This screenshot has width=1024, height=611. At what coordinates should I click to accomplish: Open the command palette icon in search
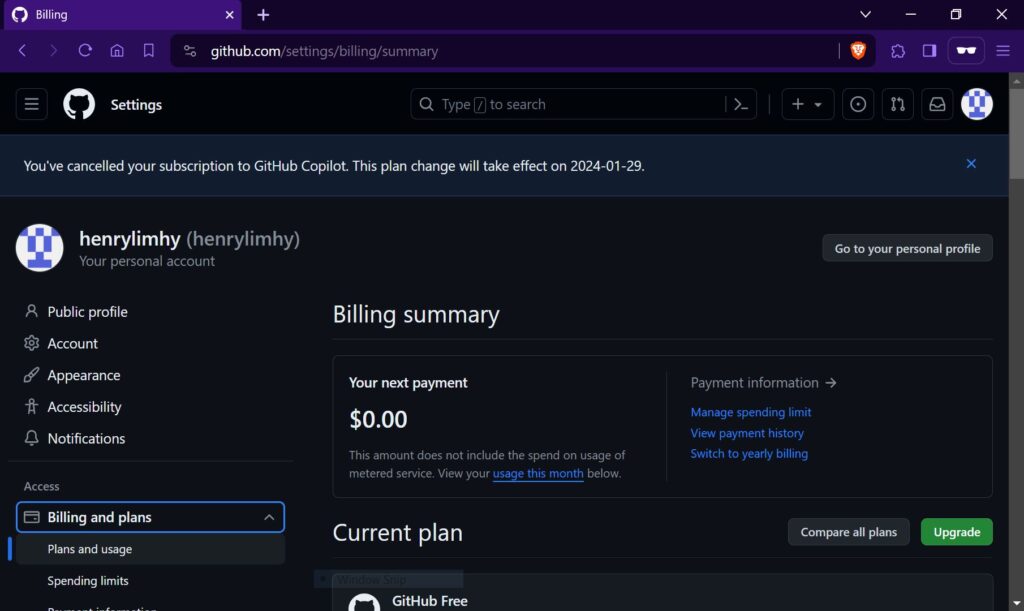741,104
